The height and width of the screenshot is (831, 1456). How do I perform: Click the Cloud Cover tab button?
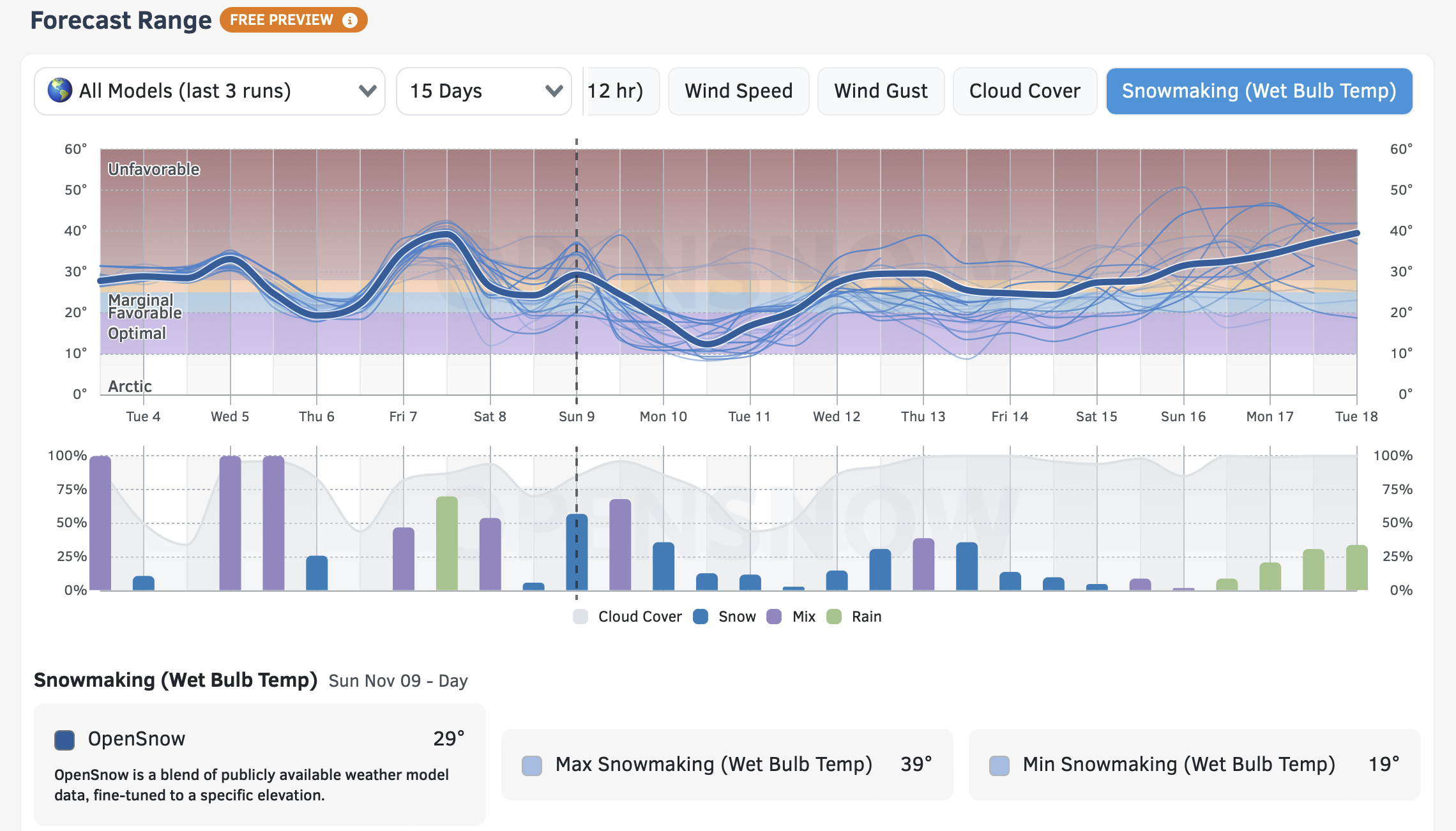pyautogui.click(x=1024, y=91)
